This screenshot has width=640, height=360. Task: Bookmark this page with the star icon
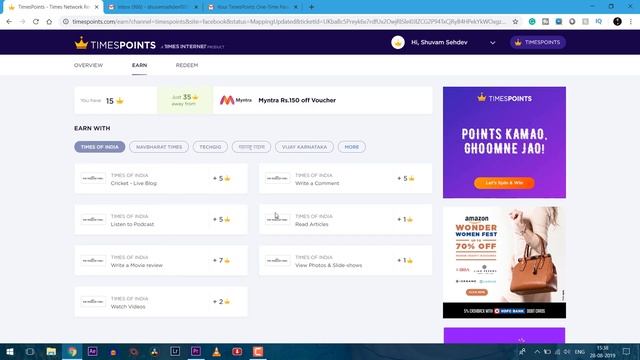pos(515,22)
